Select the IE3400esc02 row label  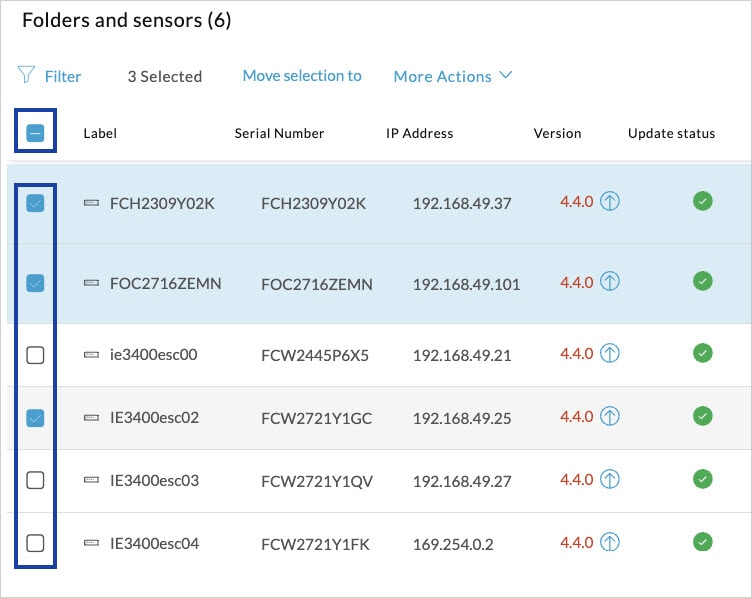154,418
